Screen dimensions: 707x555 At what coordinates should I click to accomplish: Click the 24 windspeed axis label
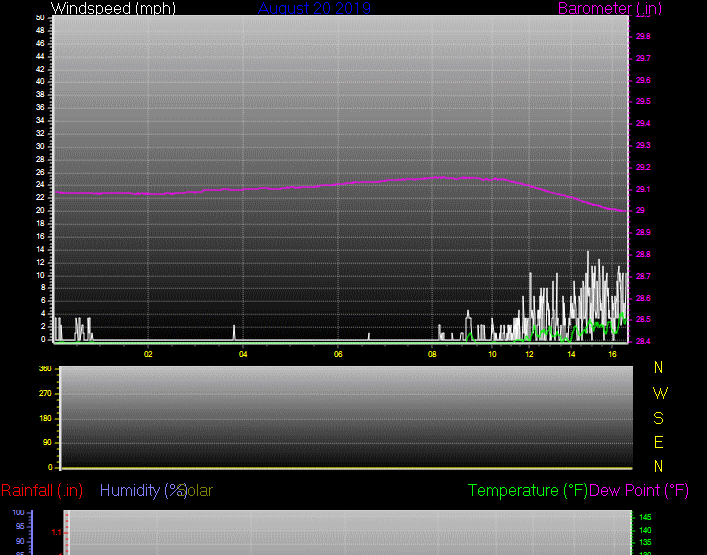pyautogui.click(x=40, y=185)
